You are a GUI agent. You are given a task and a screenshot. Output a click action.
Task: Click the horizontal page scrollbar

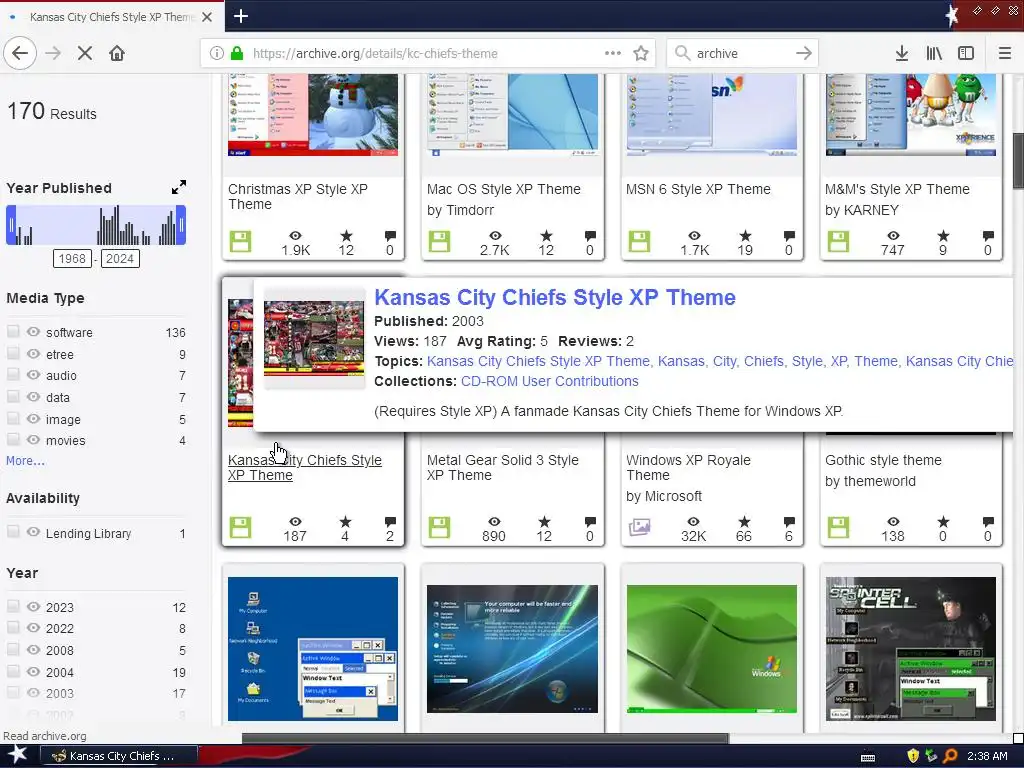click(x=485, y=738)
